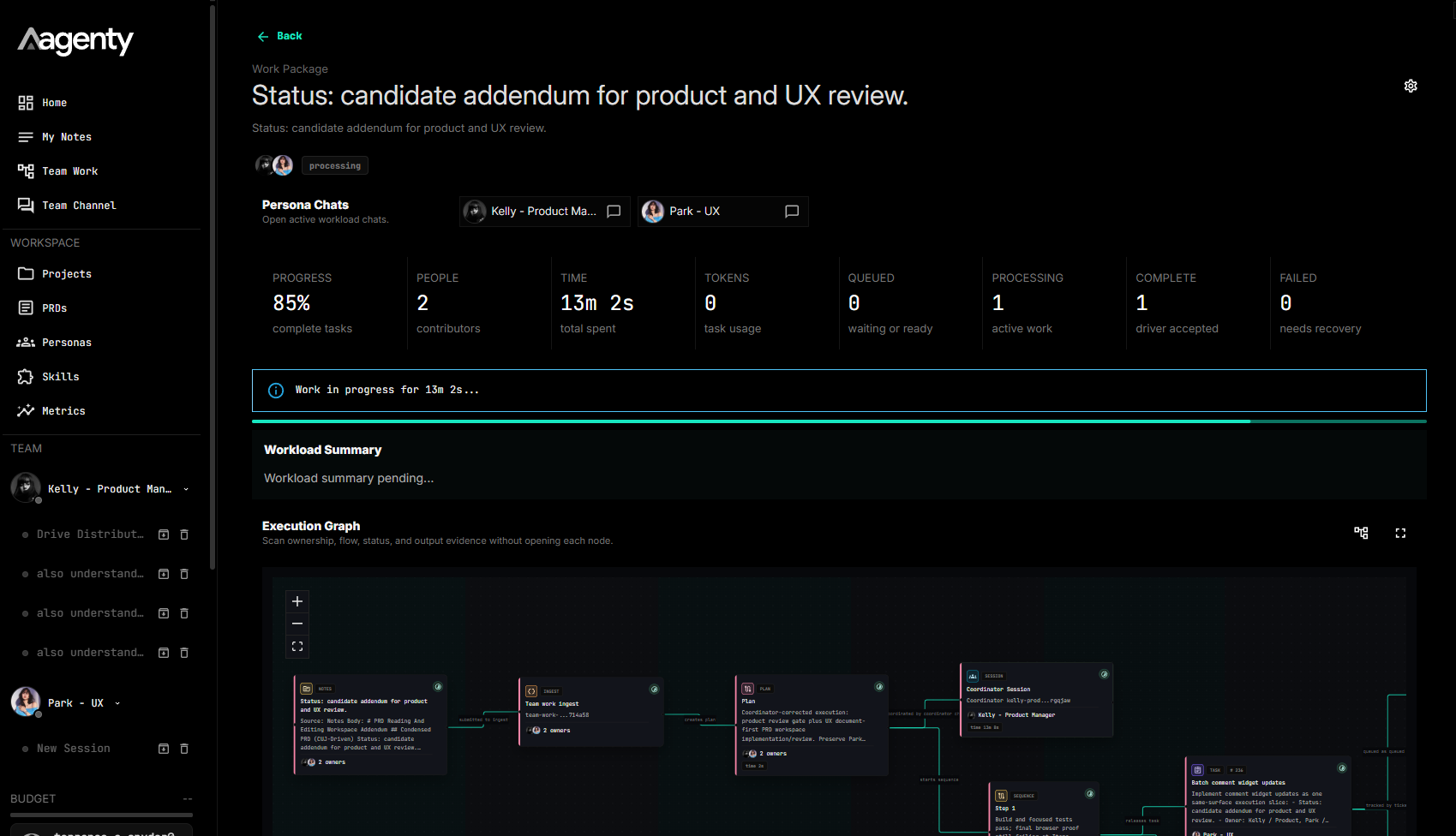The width and height of the screenshot is (1456, 836).
Task: Select the Batch comment widget updates task node
Action: tap(1268, 797)
